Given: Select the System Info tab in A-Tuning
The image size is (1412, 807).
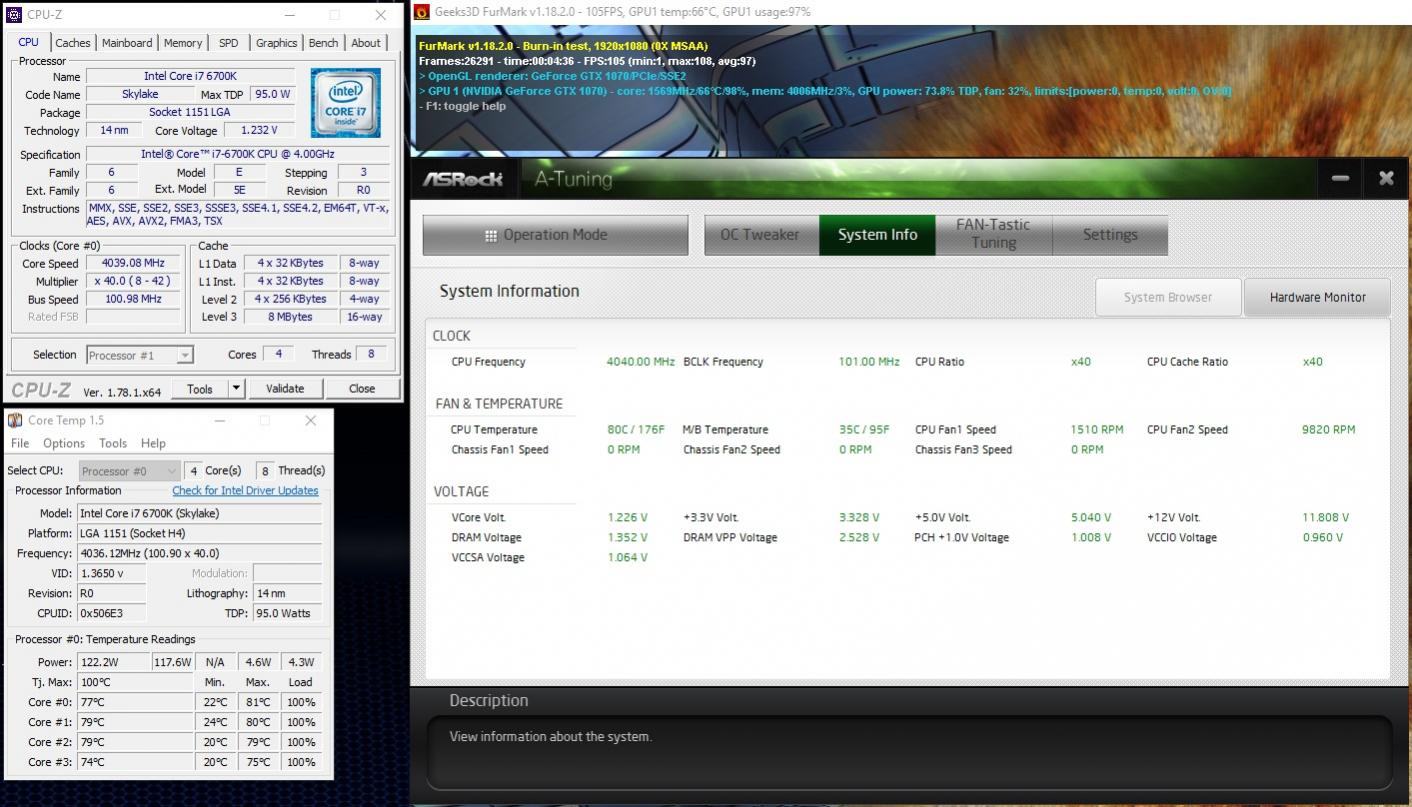Looking at the screenshot, I should coord(877,235).
